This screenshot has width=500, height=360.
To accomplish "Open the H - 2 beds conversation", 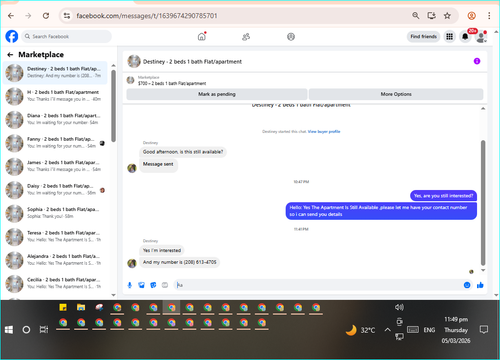I will click(x=55, y=96).
